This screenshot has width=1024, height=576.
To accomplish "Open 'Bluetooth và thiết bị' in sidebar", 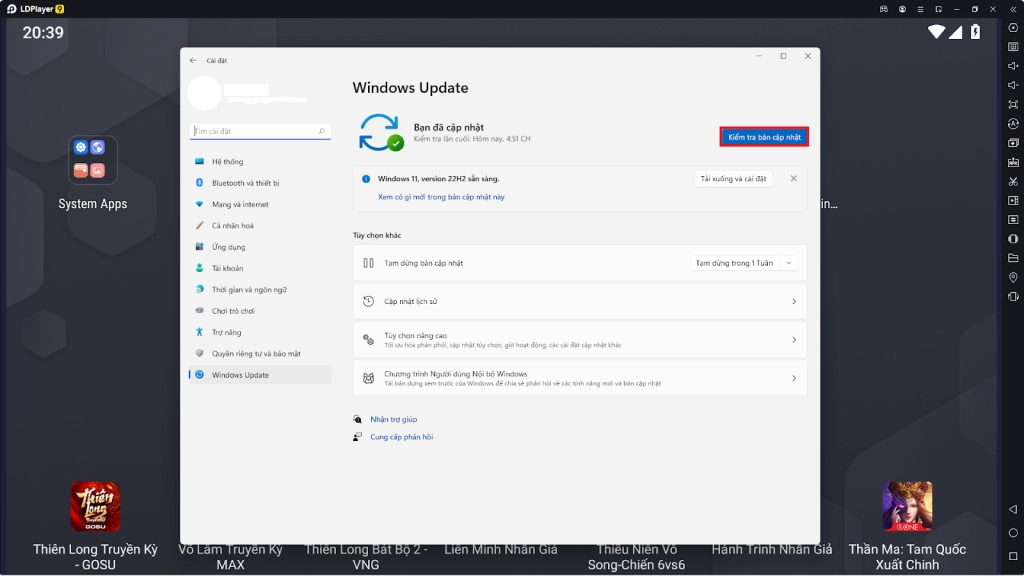I will point(260,183).
